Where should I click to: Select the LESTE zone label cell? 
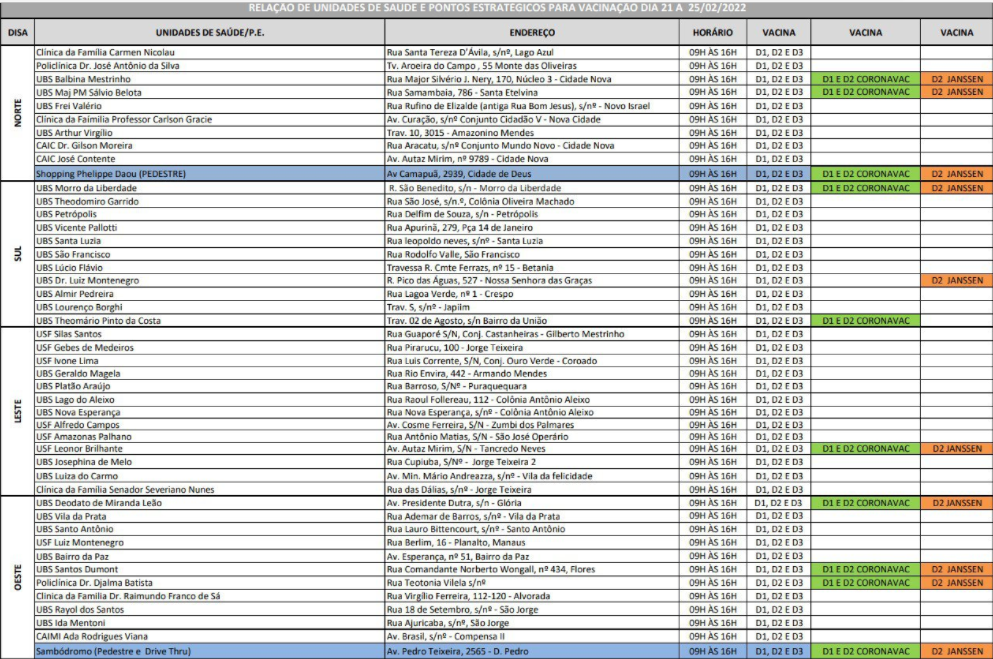[x=17, y=411]
